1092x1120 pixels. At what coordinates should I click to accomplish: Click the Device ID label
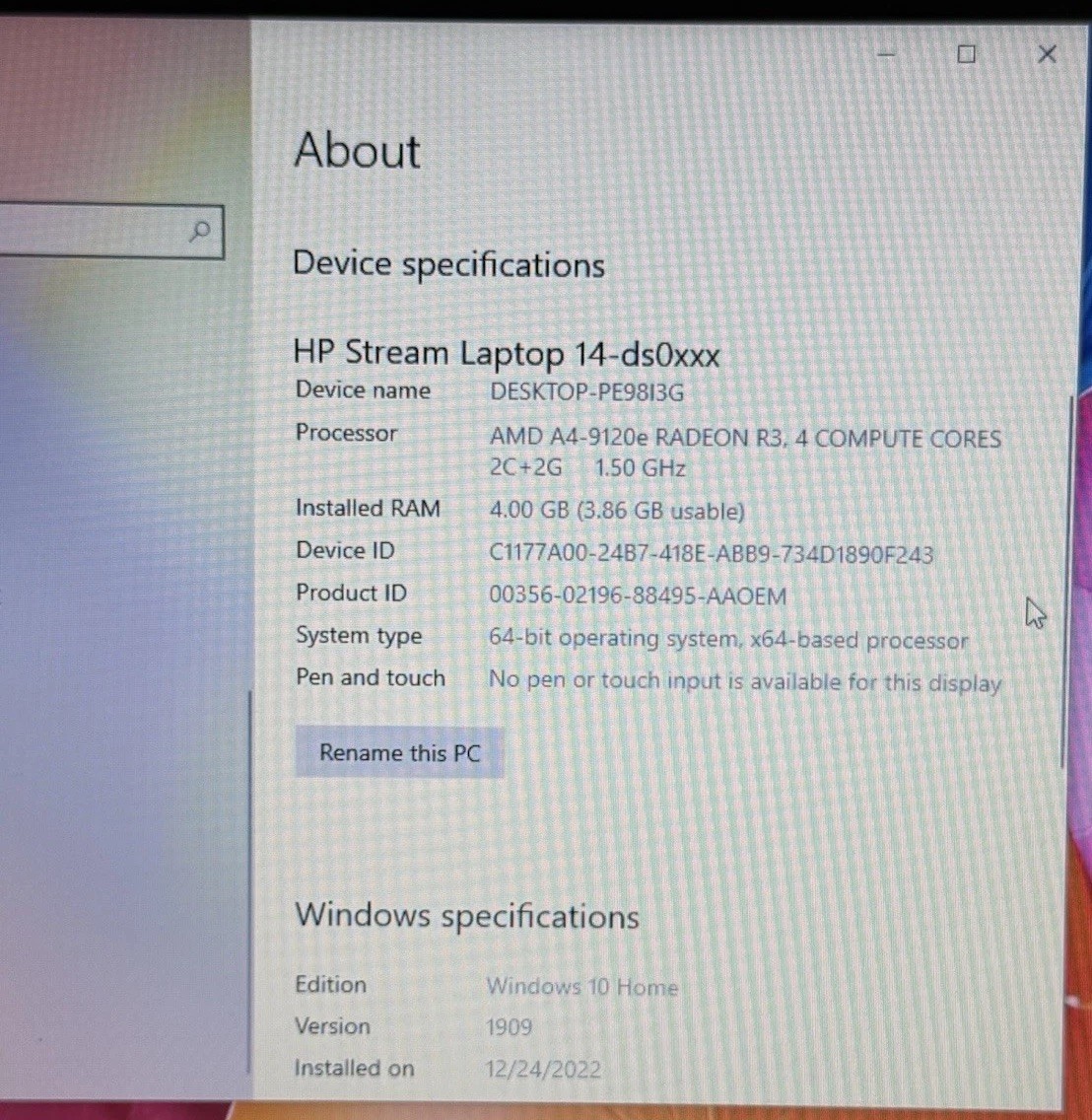click(345, 551)
